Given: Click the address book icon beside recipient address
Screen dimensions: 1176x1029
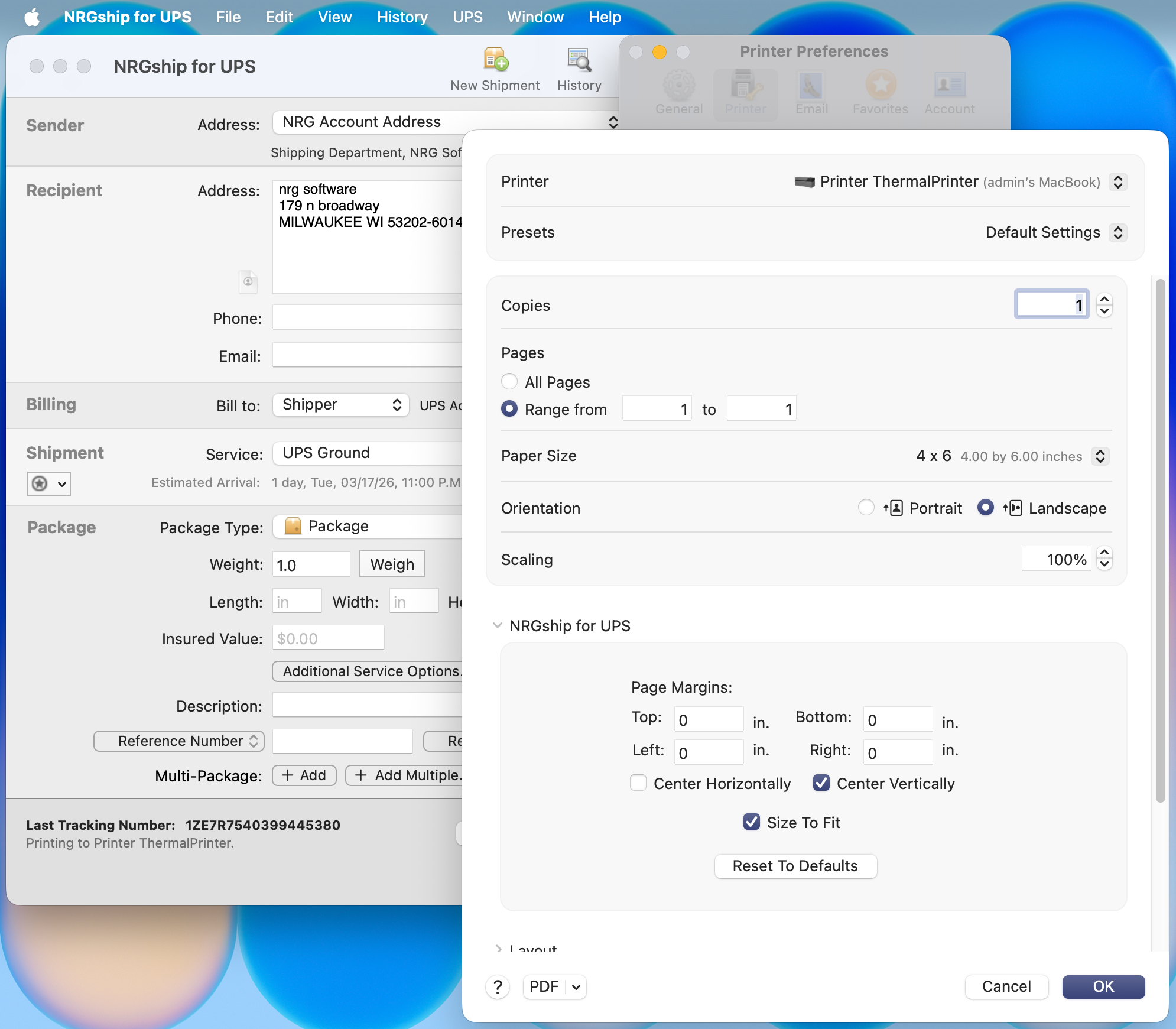Looking at the screenshot, I should (x=248, y=281).
